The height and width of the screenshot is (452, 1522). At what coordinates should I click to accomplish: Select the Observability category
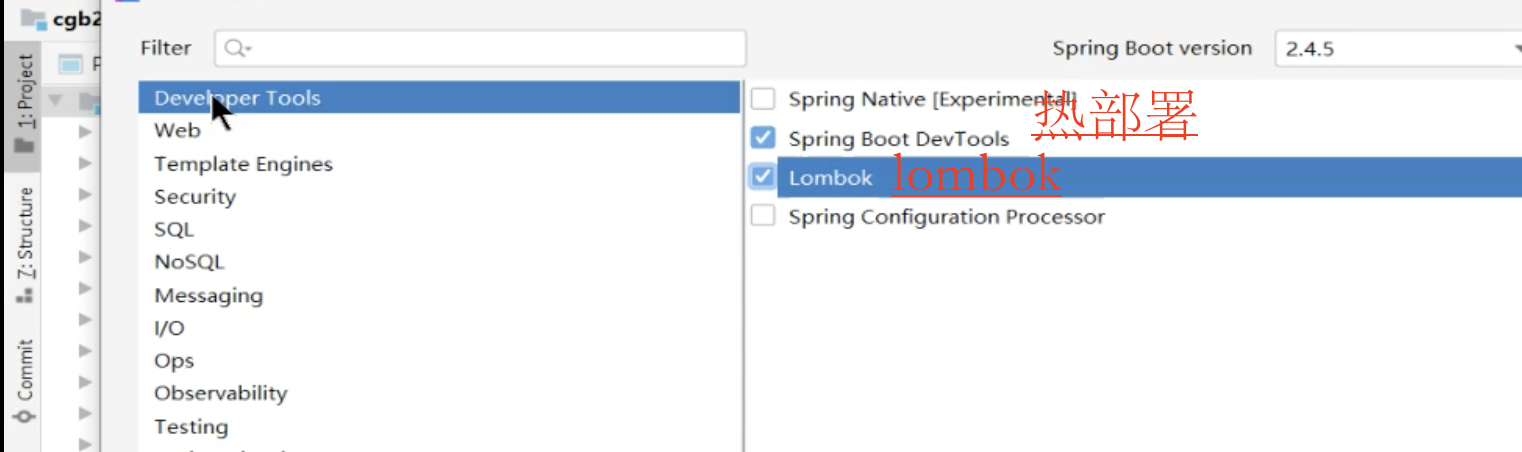439,393
